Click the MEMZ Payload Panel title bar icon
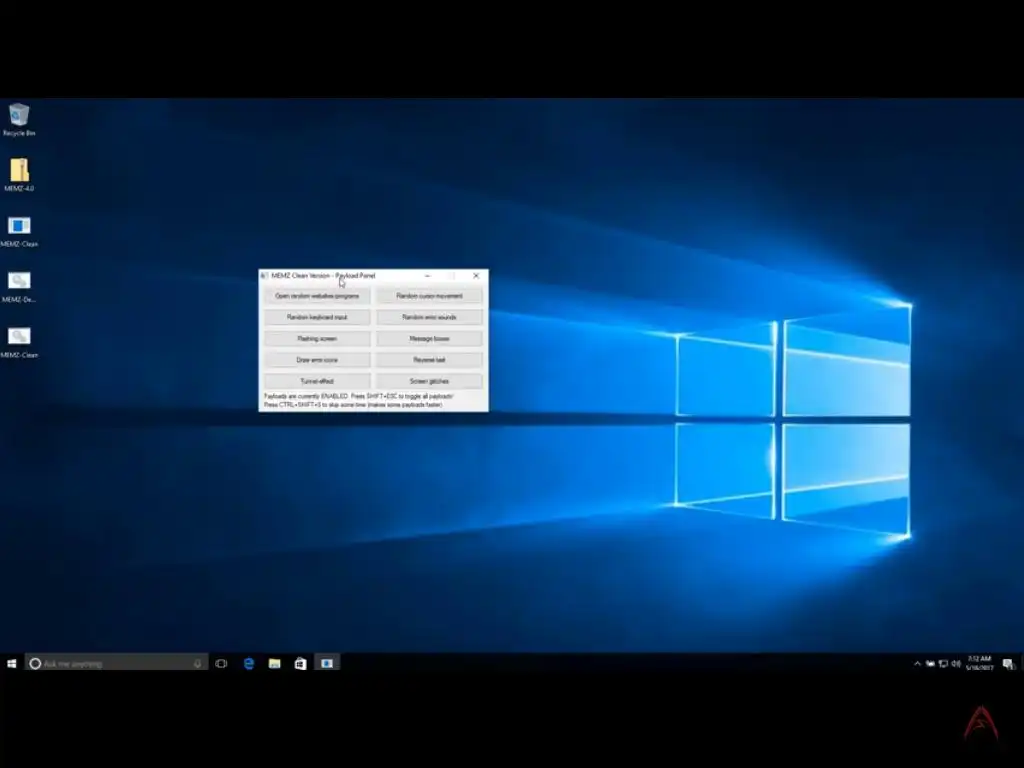 point(264,276)
